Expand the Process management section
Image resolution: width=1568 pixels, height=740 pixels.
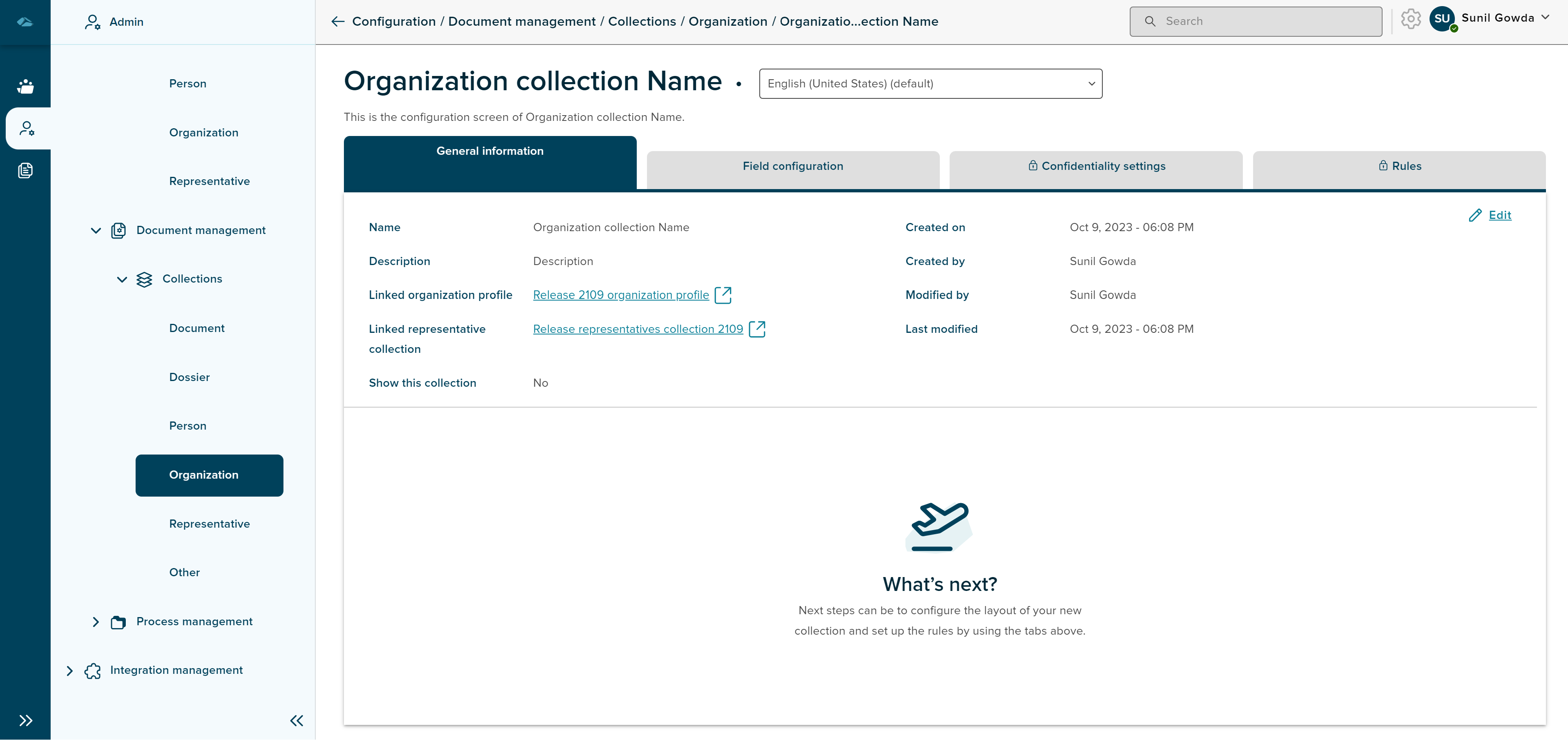coord(96,622)
